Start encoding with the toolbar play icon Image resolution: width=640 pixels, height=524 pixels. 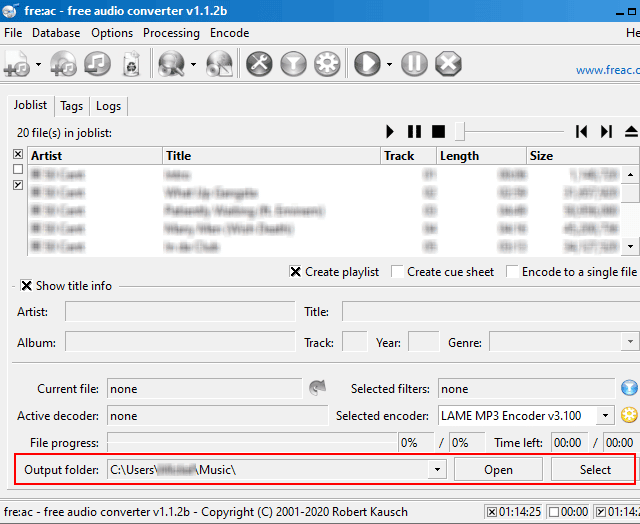[367, 64]
